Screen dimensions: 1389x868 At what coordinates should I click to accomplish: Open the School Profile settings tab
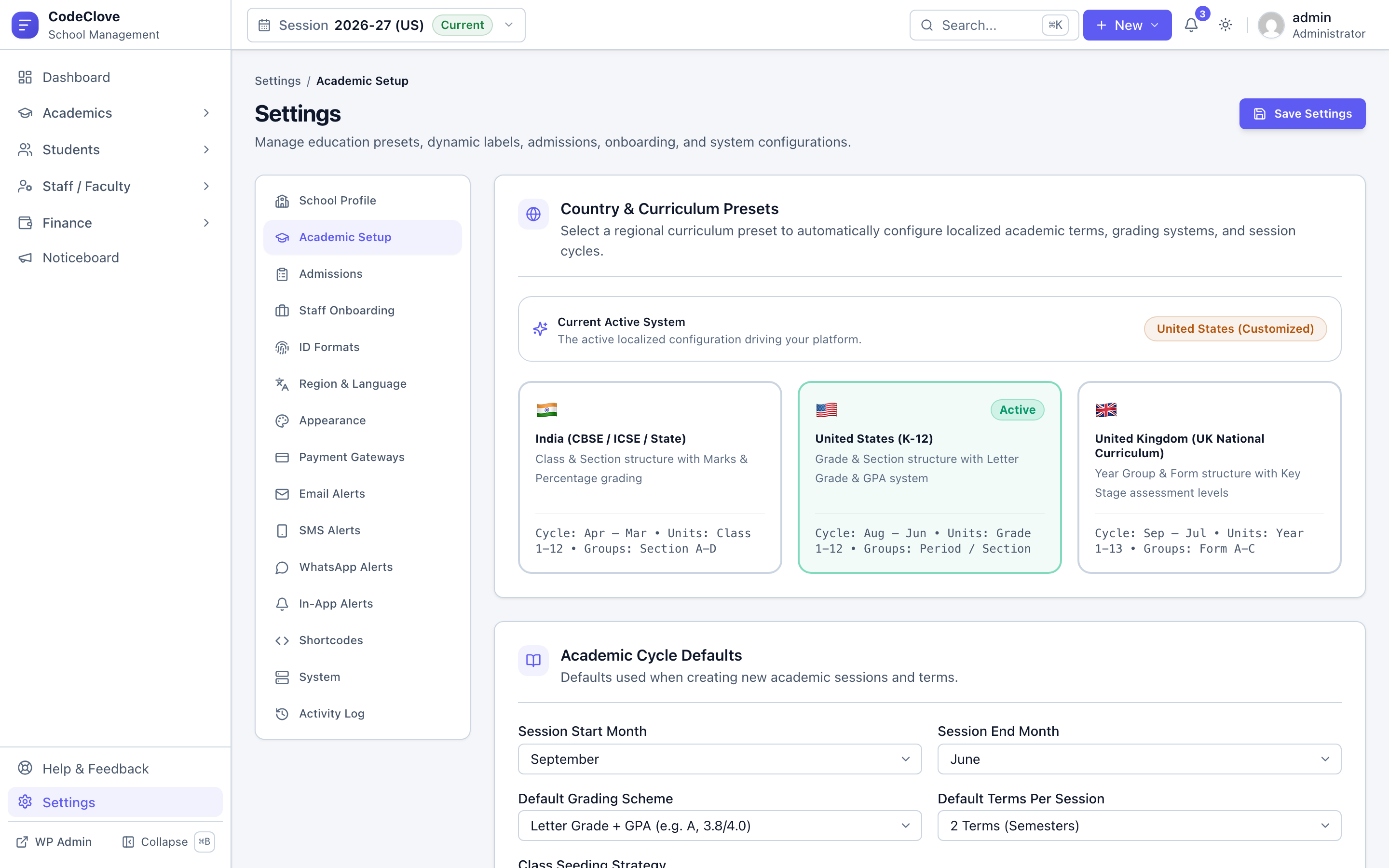tap(363, 200)
